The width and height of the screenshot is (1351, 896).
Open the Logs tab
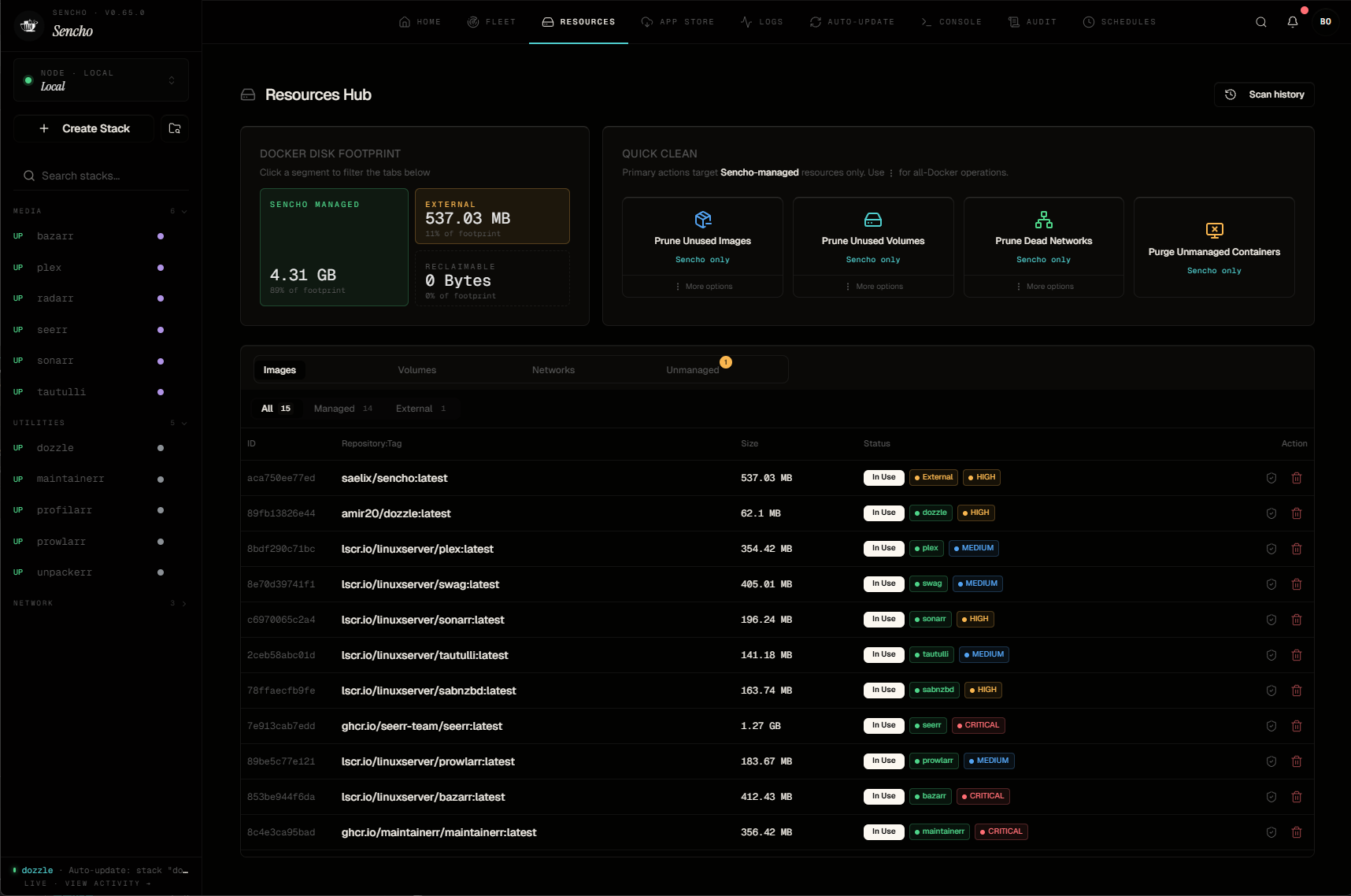762,22
